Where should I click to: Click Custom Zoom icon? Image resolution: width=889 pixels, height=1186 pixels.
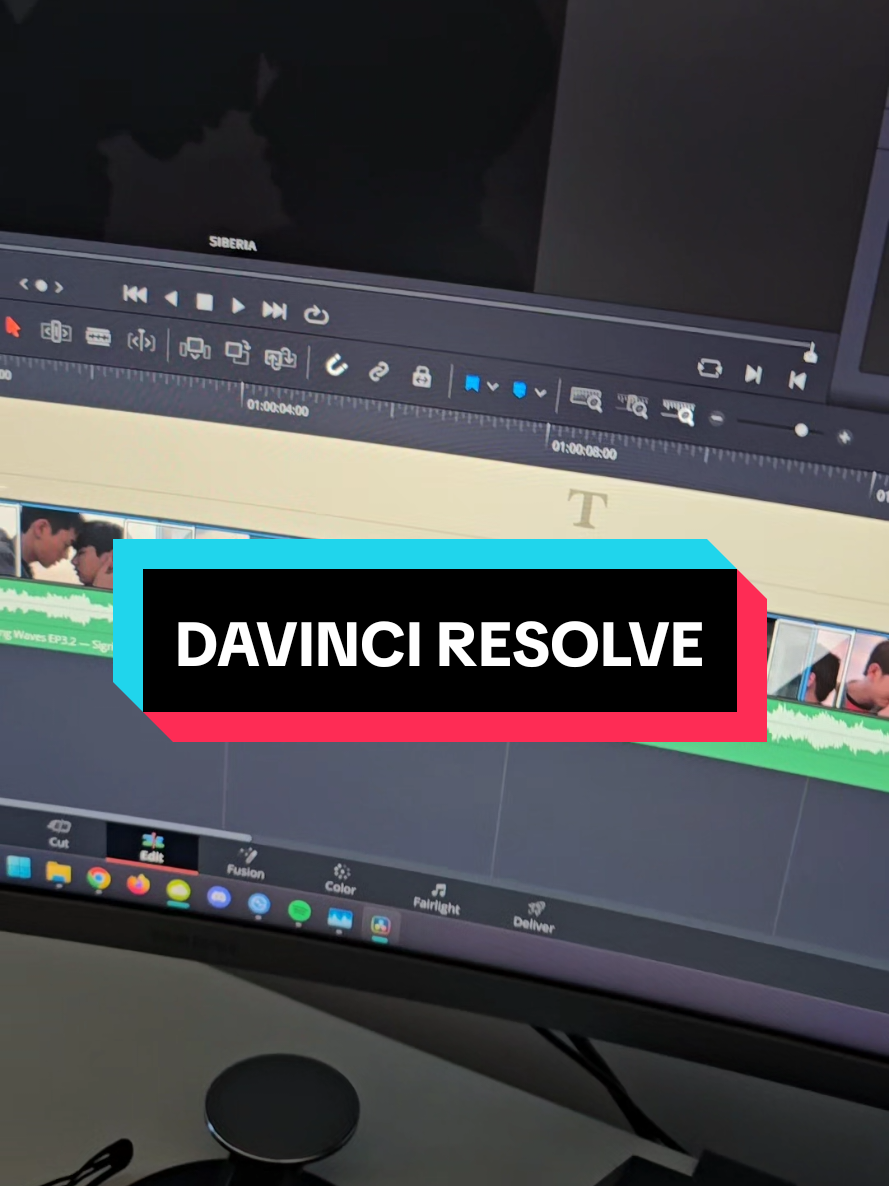(x=679, y=411)
